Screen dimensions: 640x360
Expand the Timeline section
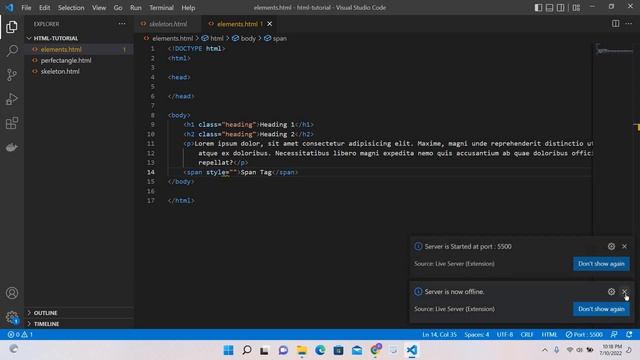pos(79,324)
